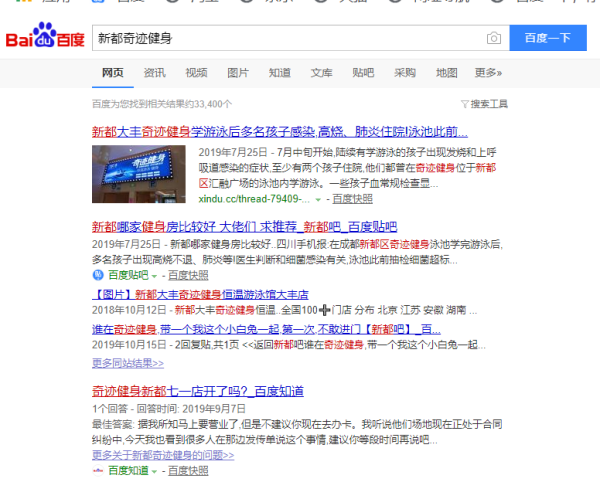600x482 pixels.
Task: Open the 奇迹健身 sign thumbnail image
Action: pos(139,174)
